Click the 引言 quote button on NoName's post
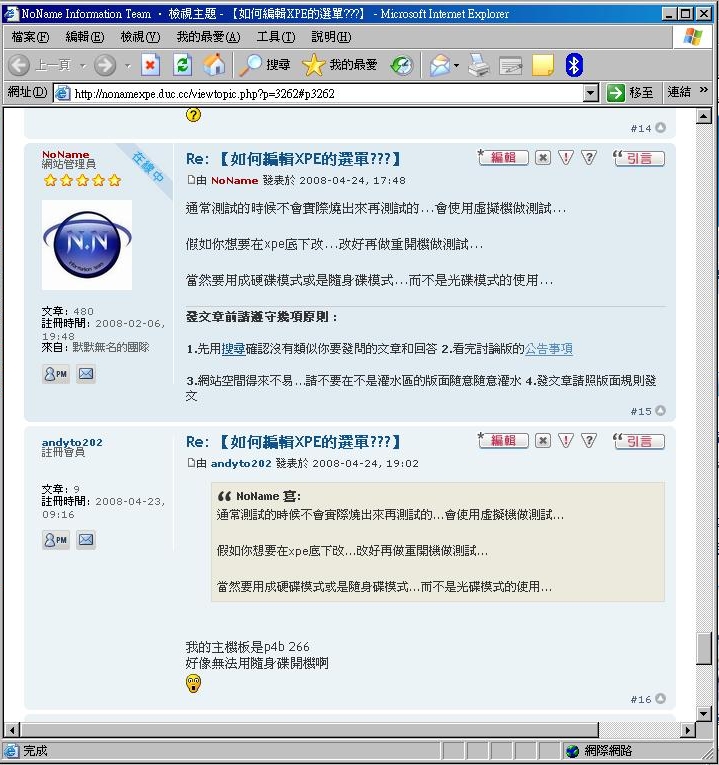 (x=638, y=158)
